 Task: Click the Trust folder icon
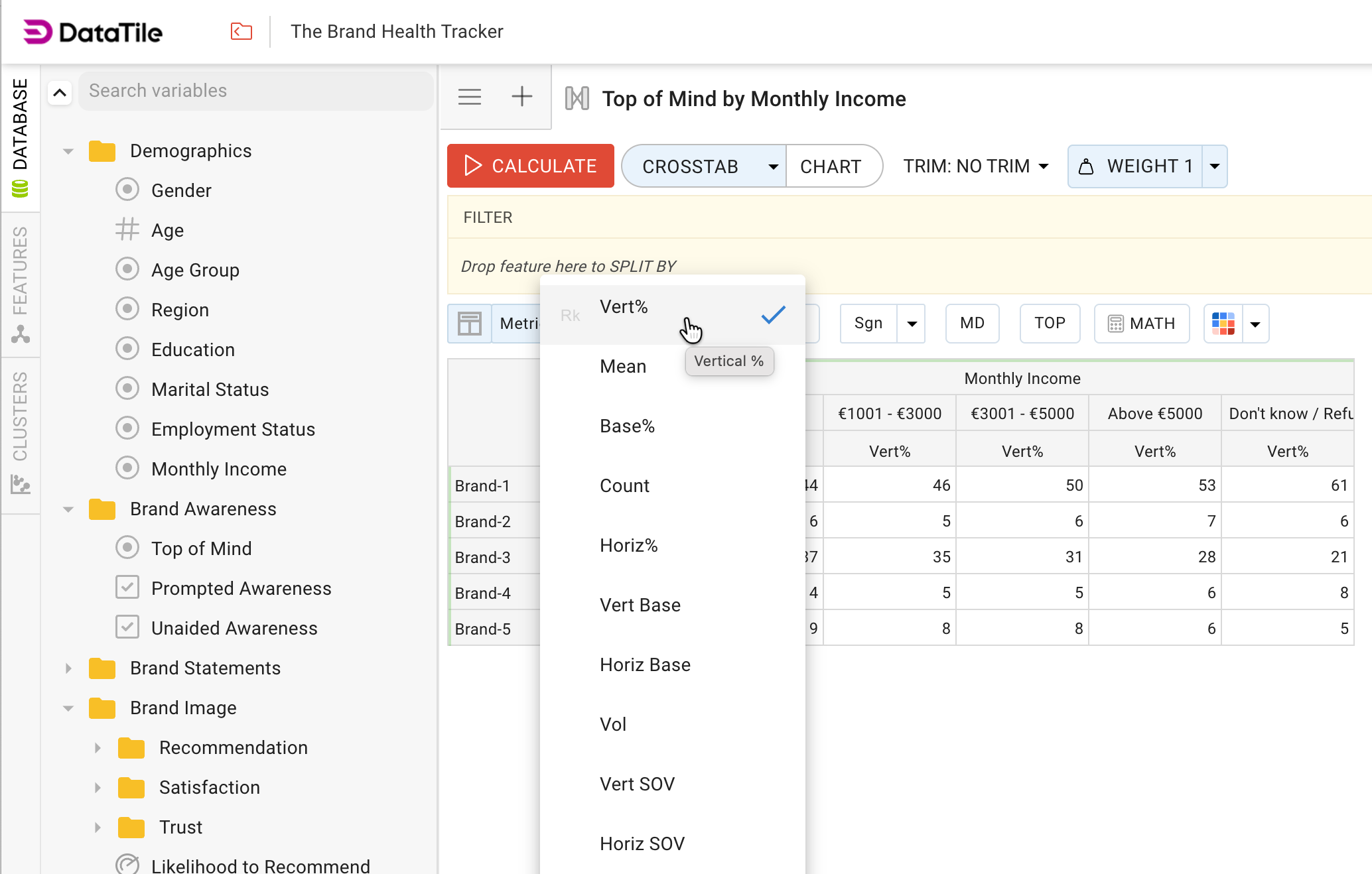tap(131, 827)
